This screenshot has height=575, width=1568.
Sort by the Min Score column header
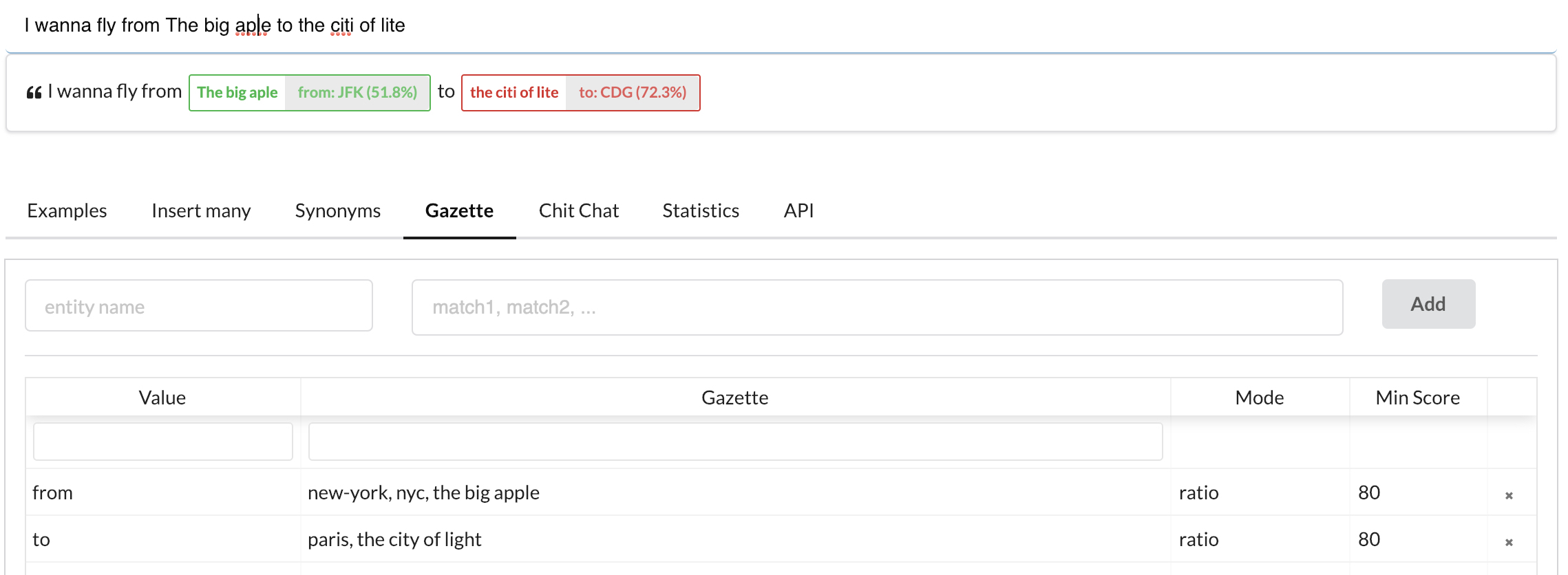tap(1417, 398)
